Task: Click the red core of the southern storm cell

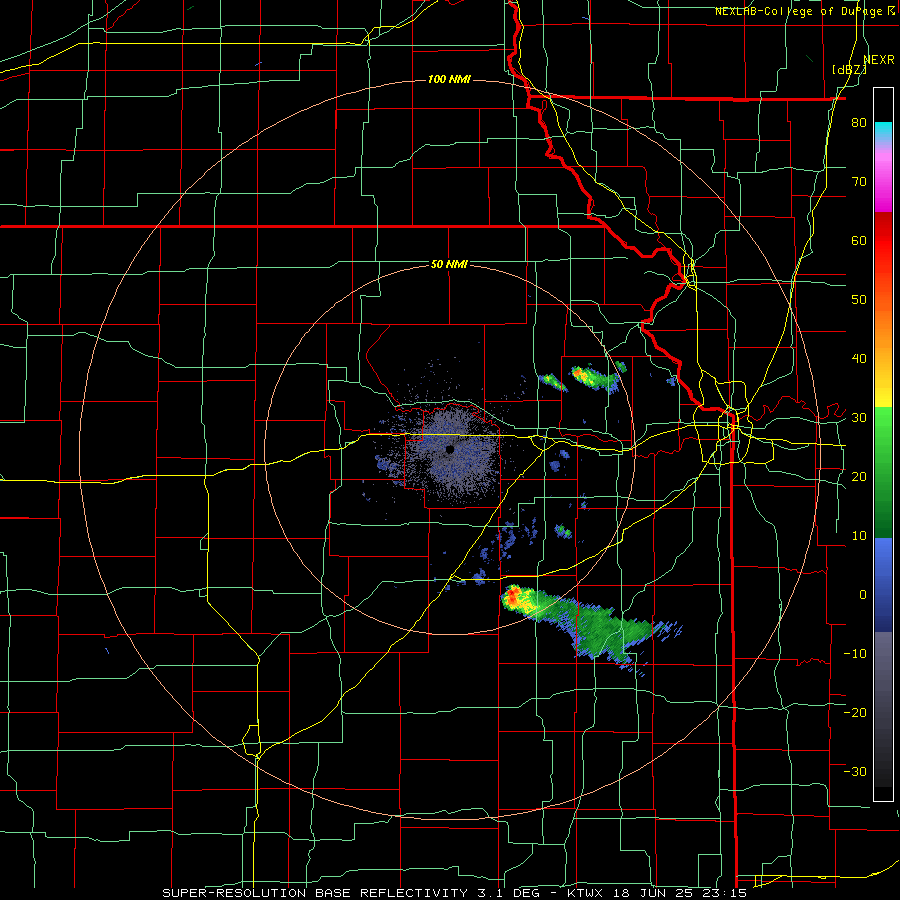Action: click(511, 596)
